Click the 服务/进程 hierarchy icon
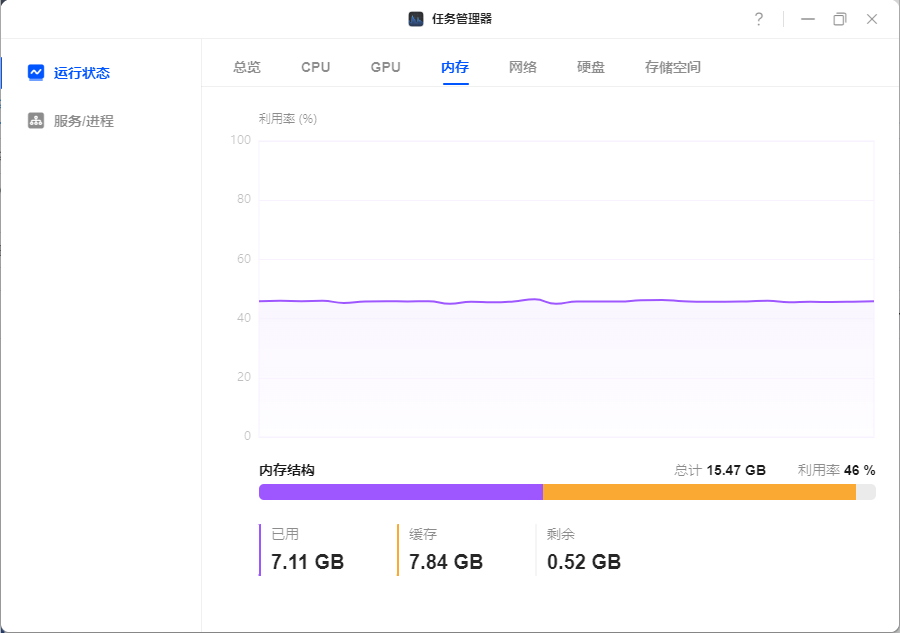Viewport: 900px width, 633px height. coord(36,121)
